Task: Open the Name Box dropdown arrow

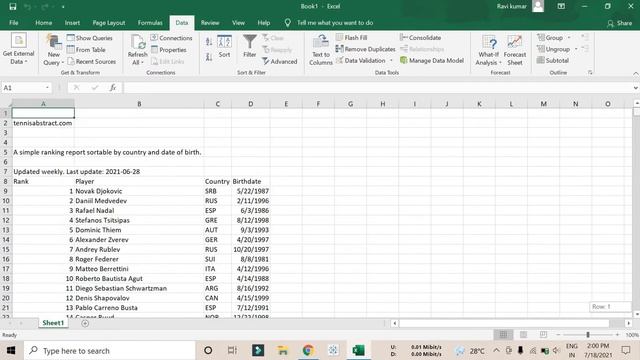Action: point(47,88)
